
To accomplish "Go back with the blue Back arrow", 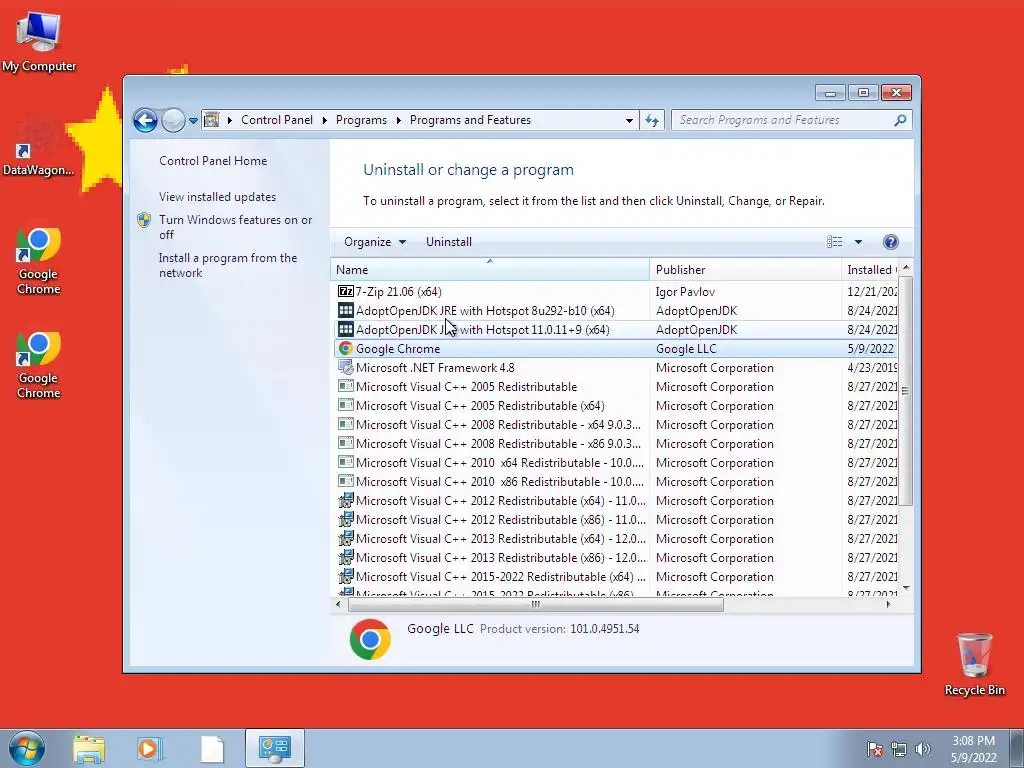I will [x=145, y=120].
